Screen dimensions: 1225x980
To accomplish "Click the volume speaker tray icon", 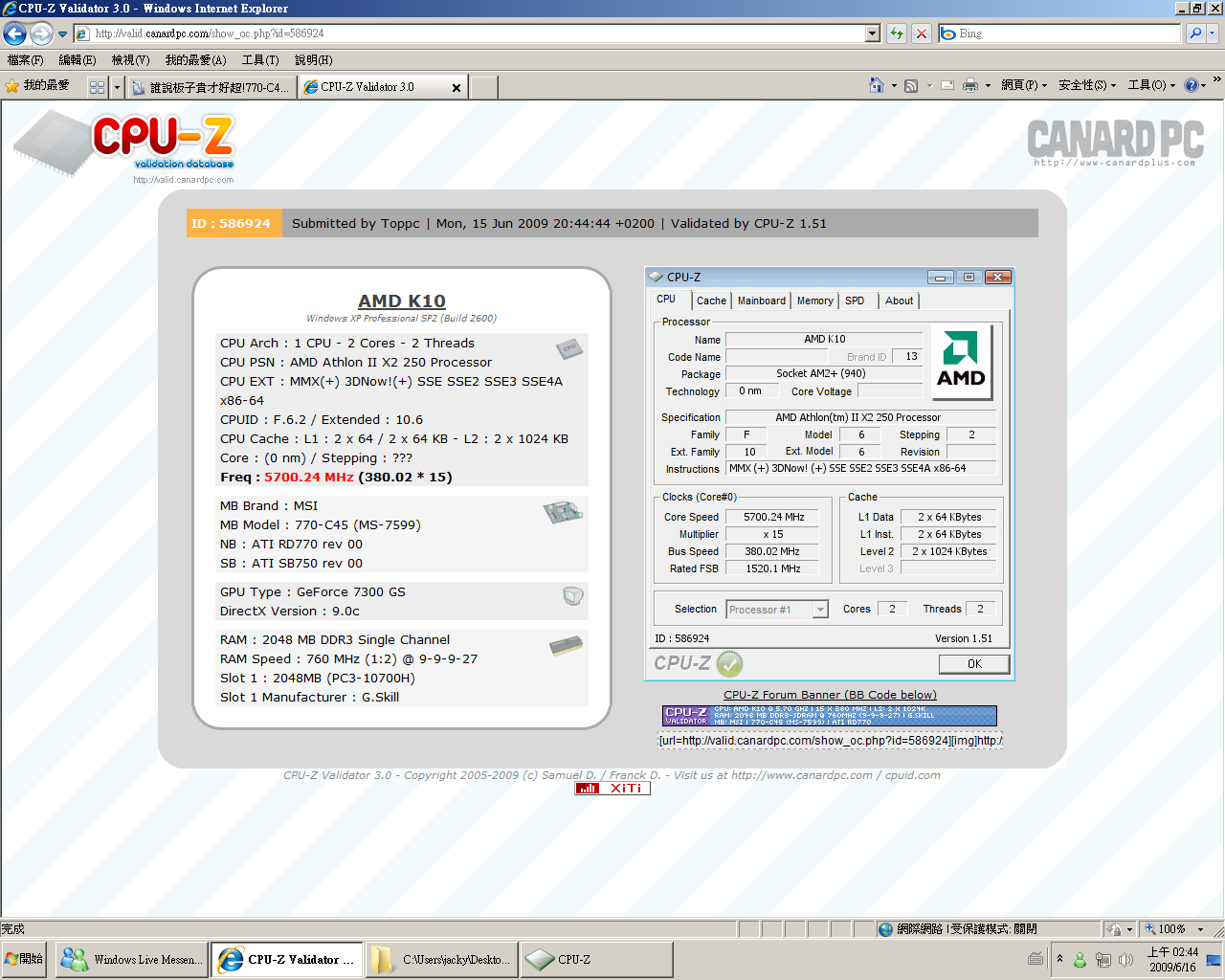I will [1125, 960].
